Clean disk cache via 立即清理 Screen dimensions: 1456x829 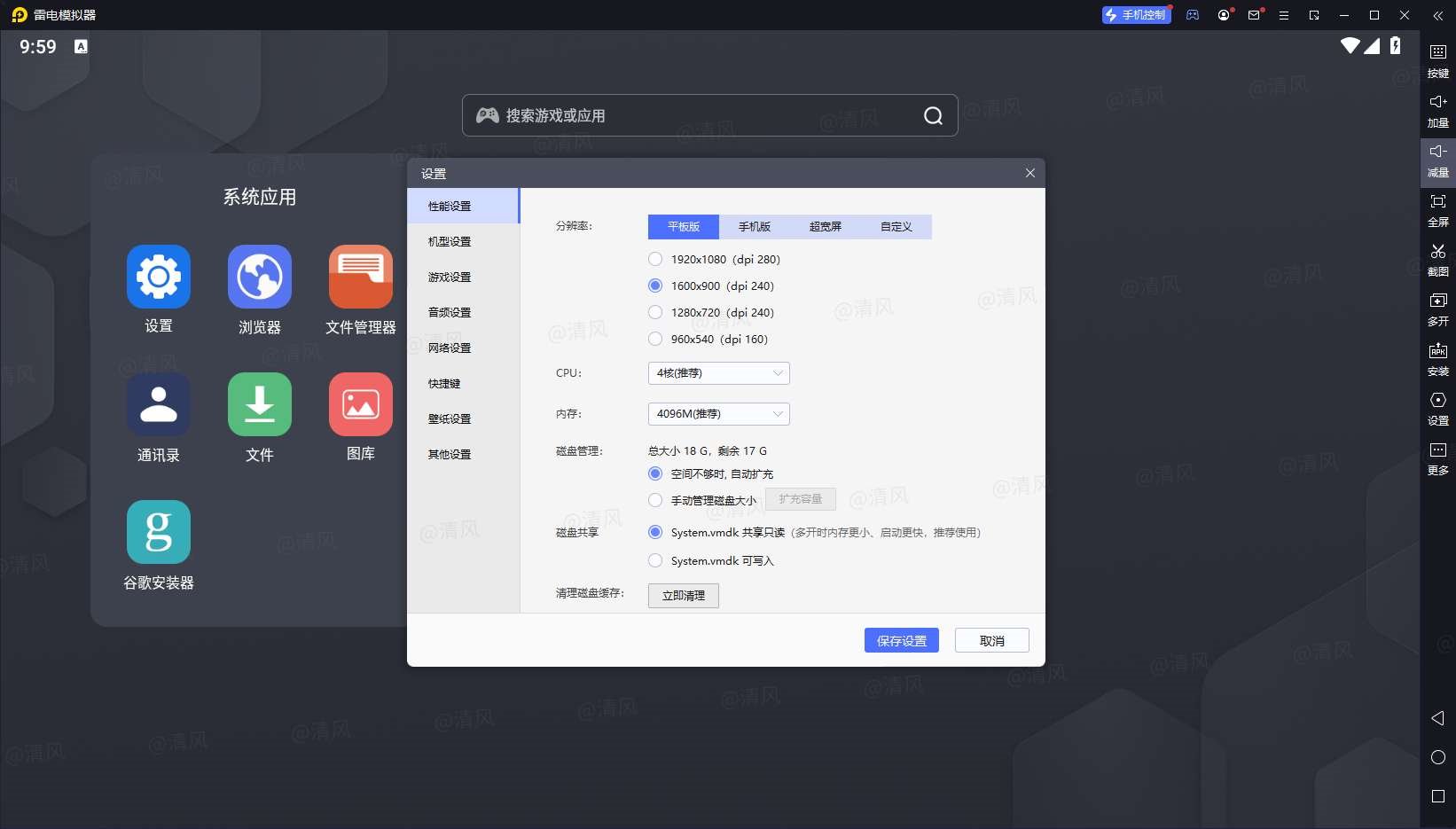point(683,595)
